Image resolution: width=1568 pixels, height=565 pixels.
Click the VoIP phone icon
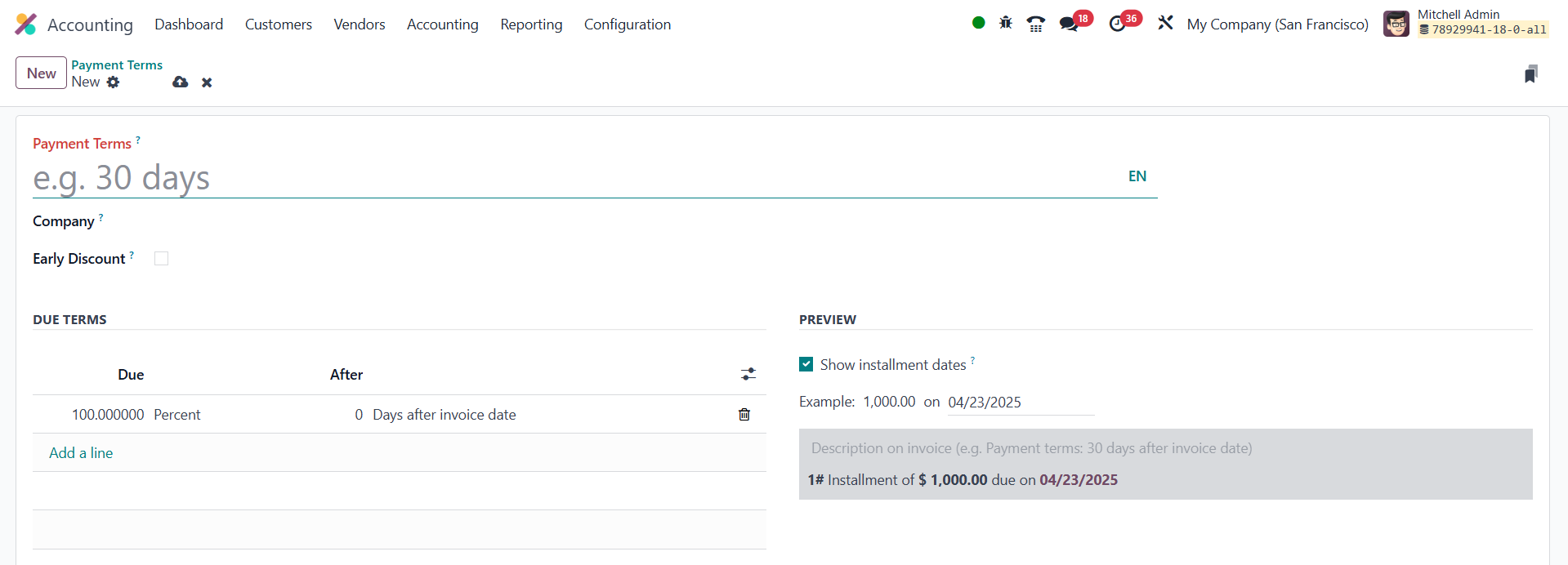point(1036,24)
